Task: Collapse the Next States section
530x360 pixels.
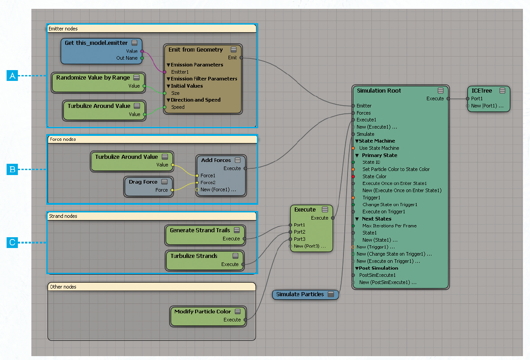Action: pos(357,219)
